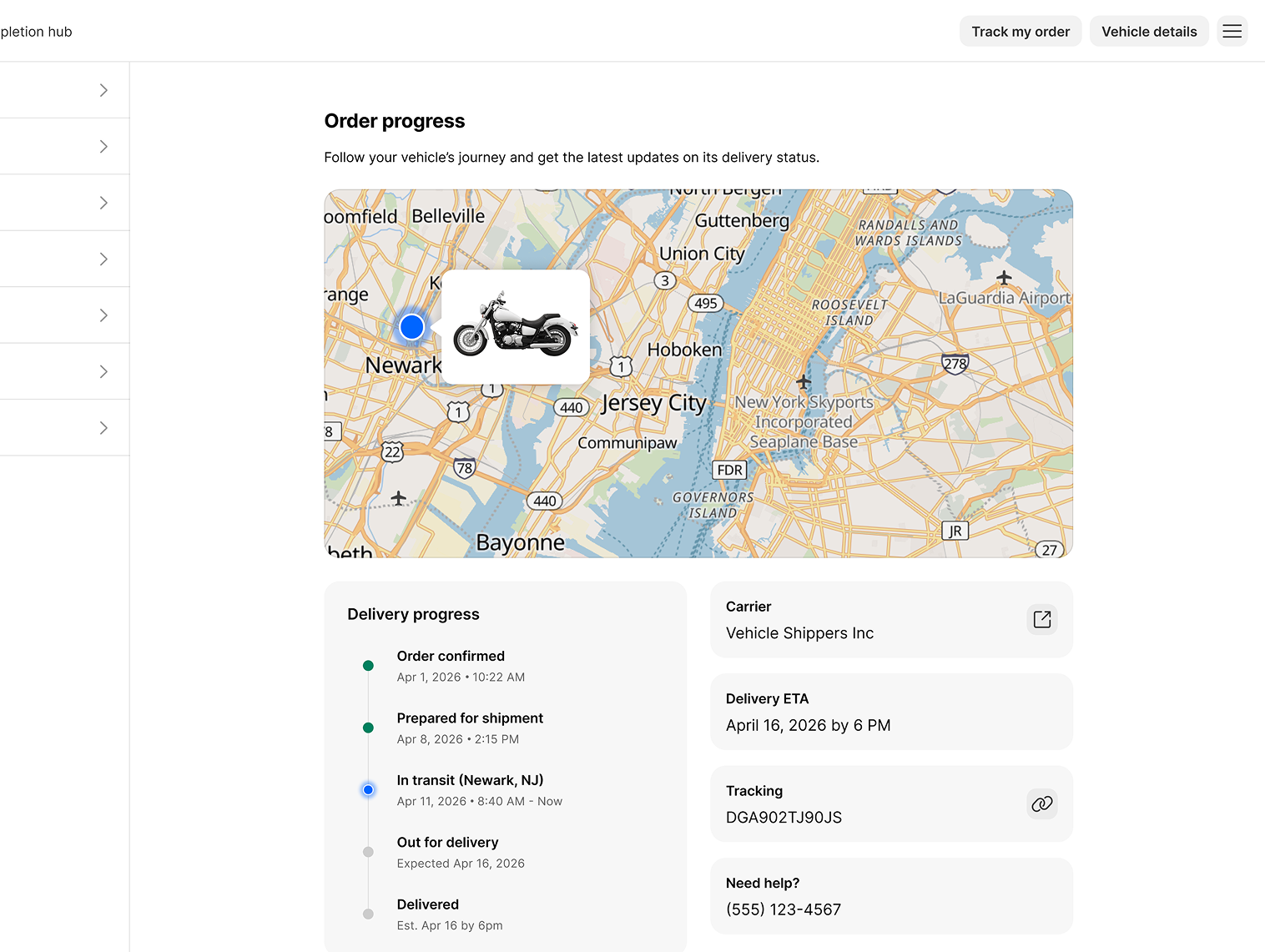Open Vehicle details

(1149, 31)
